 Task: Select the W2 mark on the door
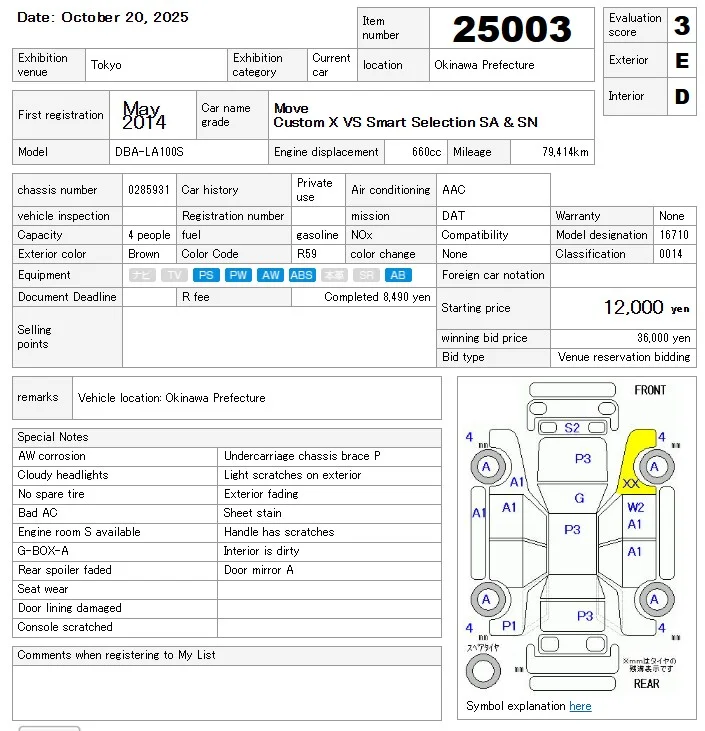point(635,507)
